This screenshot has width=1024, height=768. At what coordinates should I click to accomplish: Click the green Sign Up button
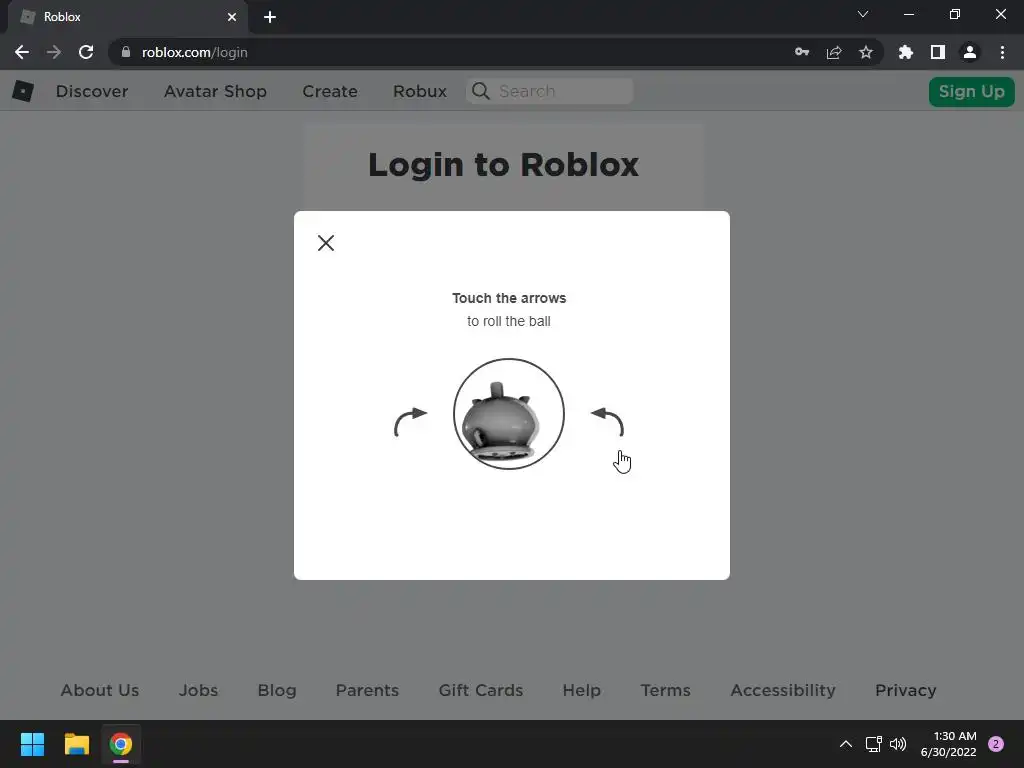pos(971,91)
